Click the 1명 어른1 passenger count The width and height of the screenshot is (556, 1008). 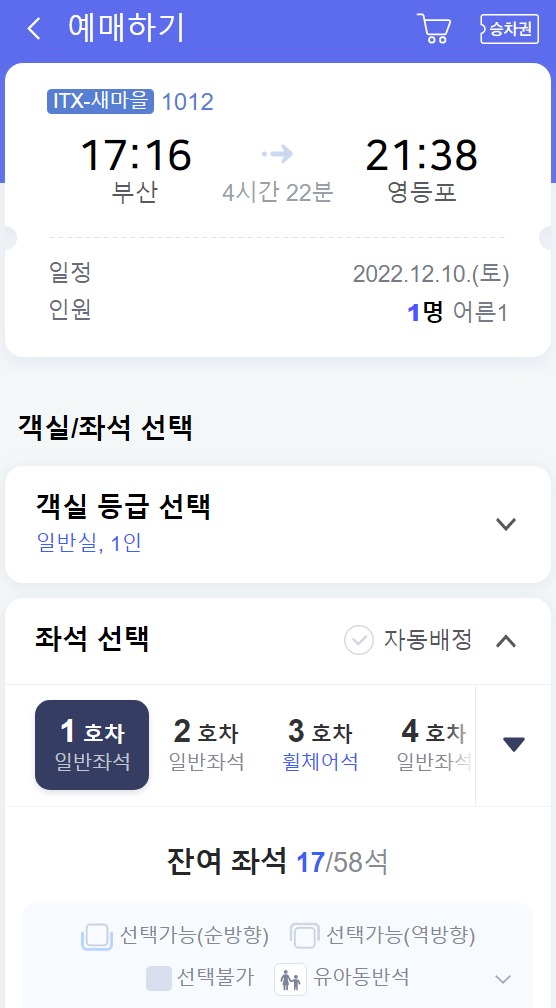click(x=458, y=312)
